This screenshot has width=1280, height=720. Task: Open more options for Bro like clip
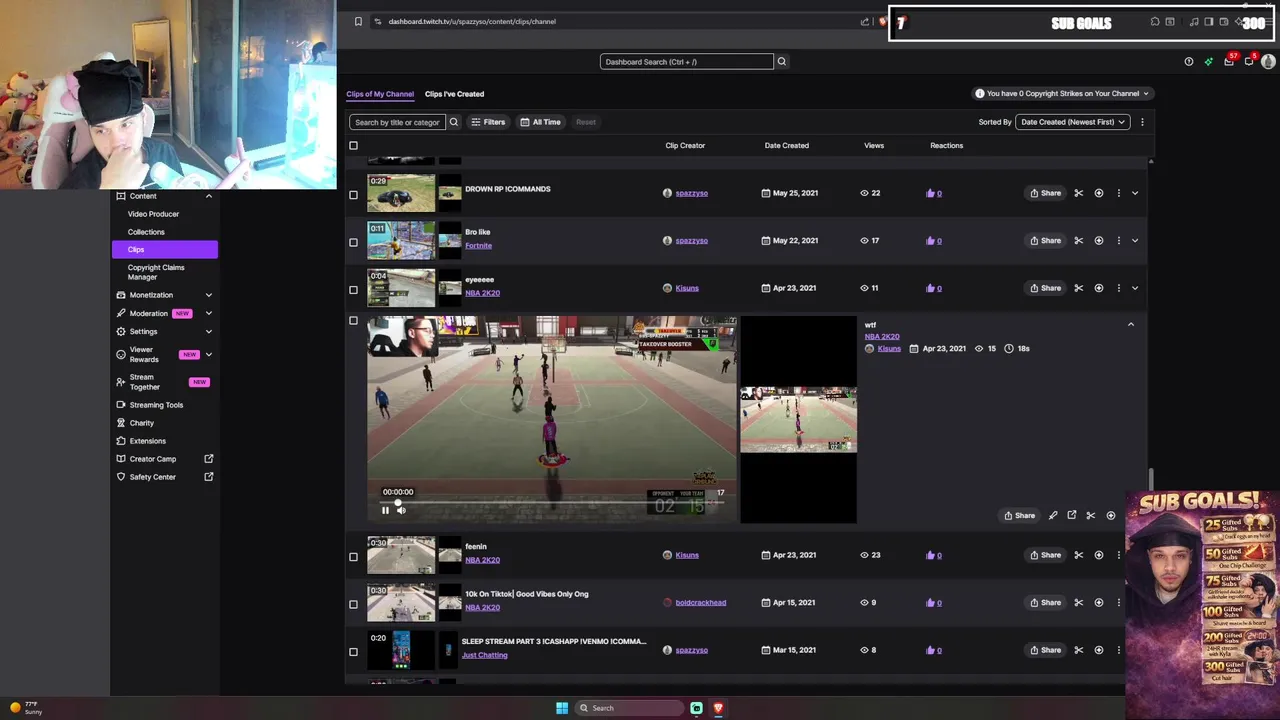point(1118,241)
